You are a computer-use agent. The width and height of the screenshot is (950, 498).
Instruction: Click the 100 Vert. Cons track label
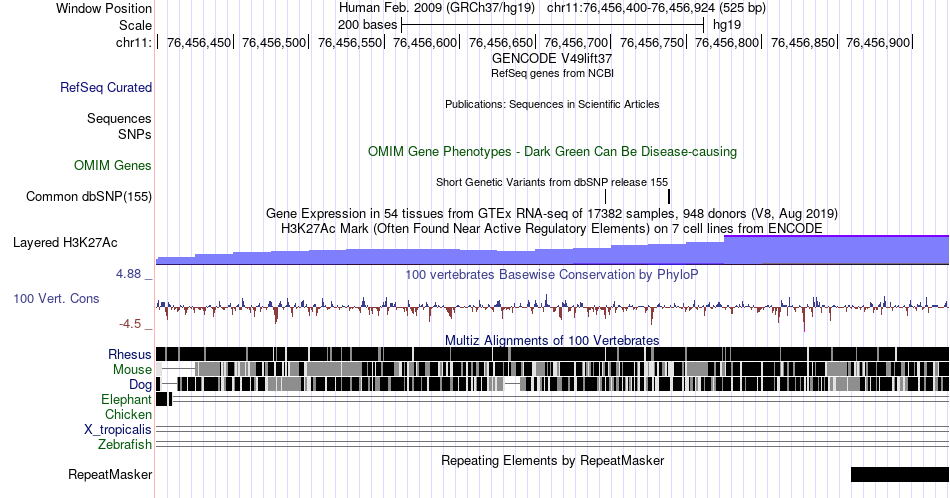pyautogui.click(x=56, y=298)
